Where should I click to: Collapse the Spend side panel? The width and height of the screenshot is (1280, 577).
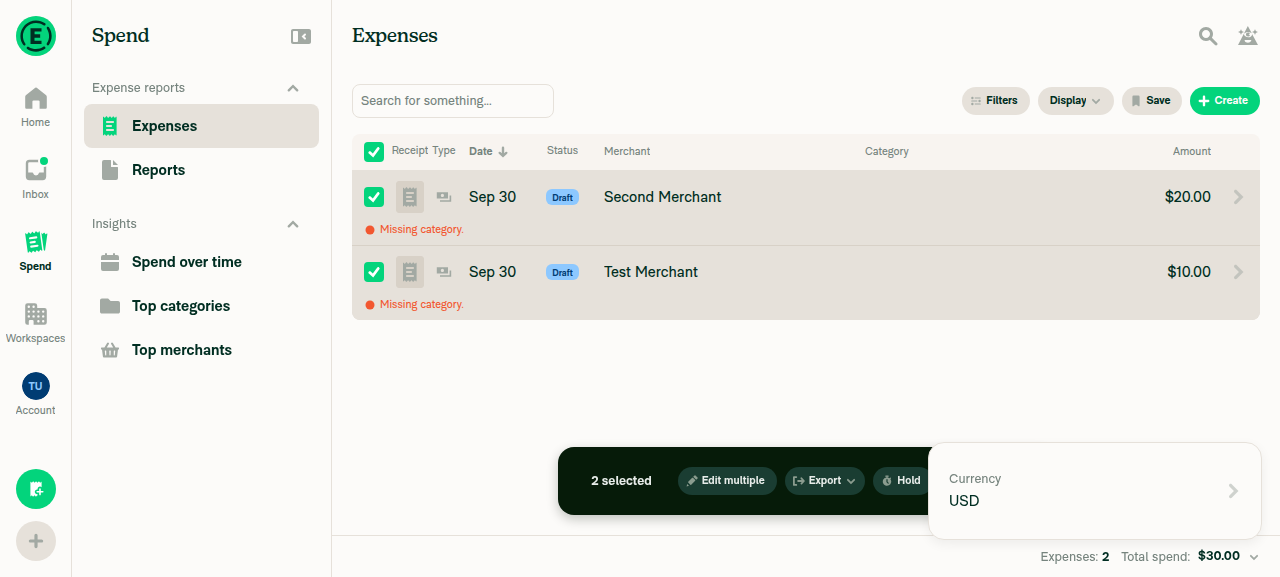coord(301,36)
